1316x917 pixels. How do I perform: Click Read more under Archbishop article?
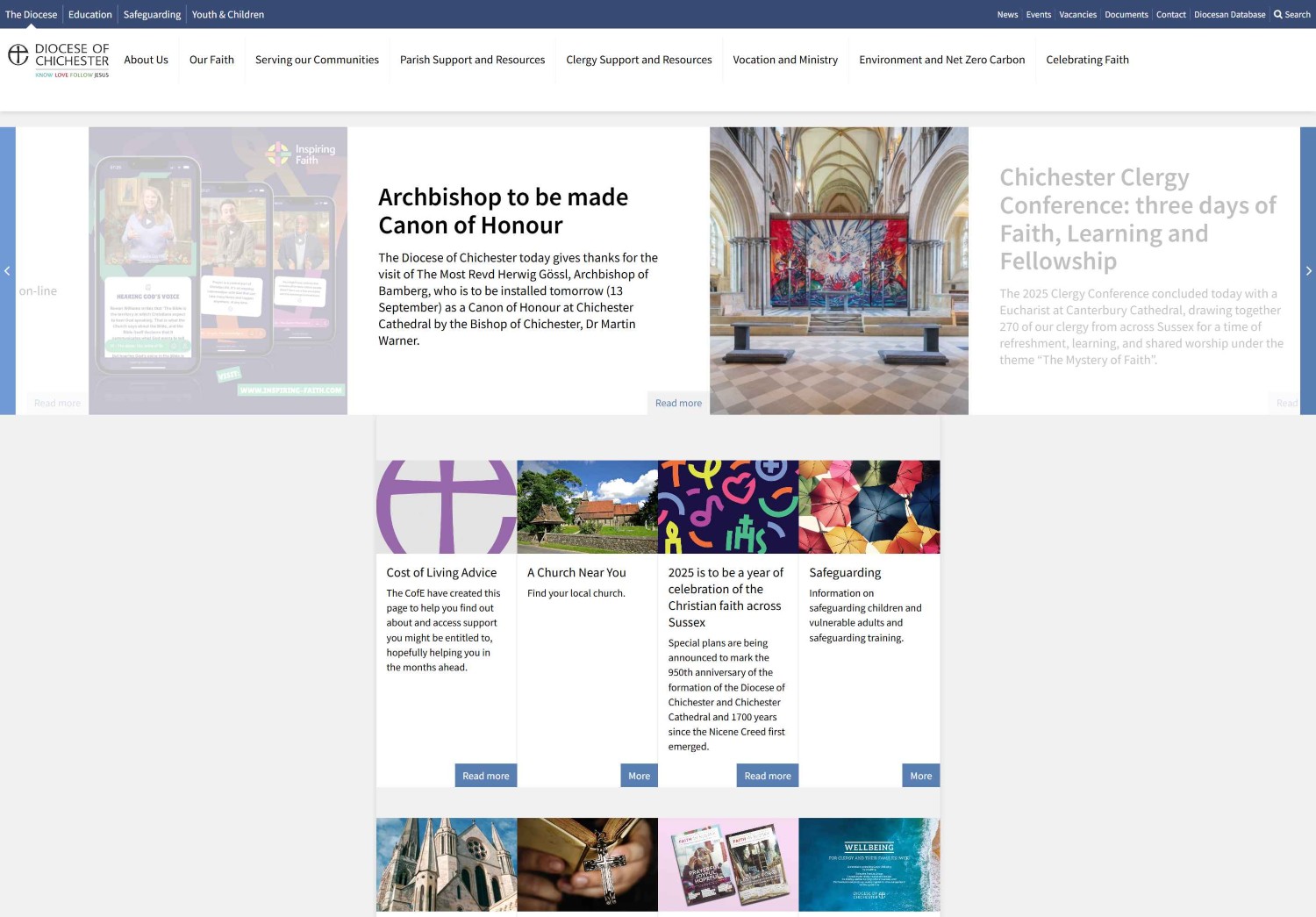pyautogui.click(x=678, y=403)
